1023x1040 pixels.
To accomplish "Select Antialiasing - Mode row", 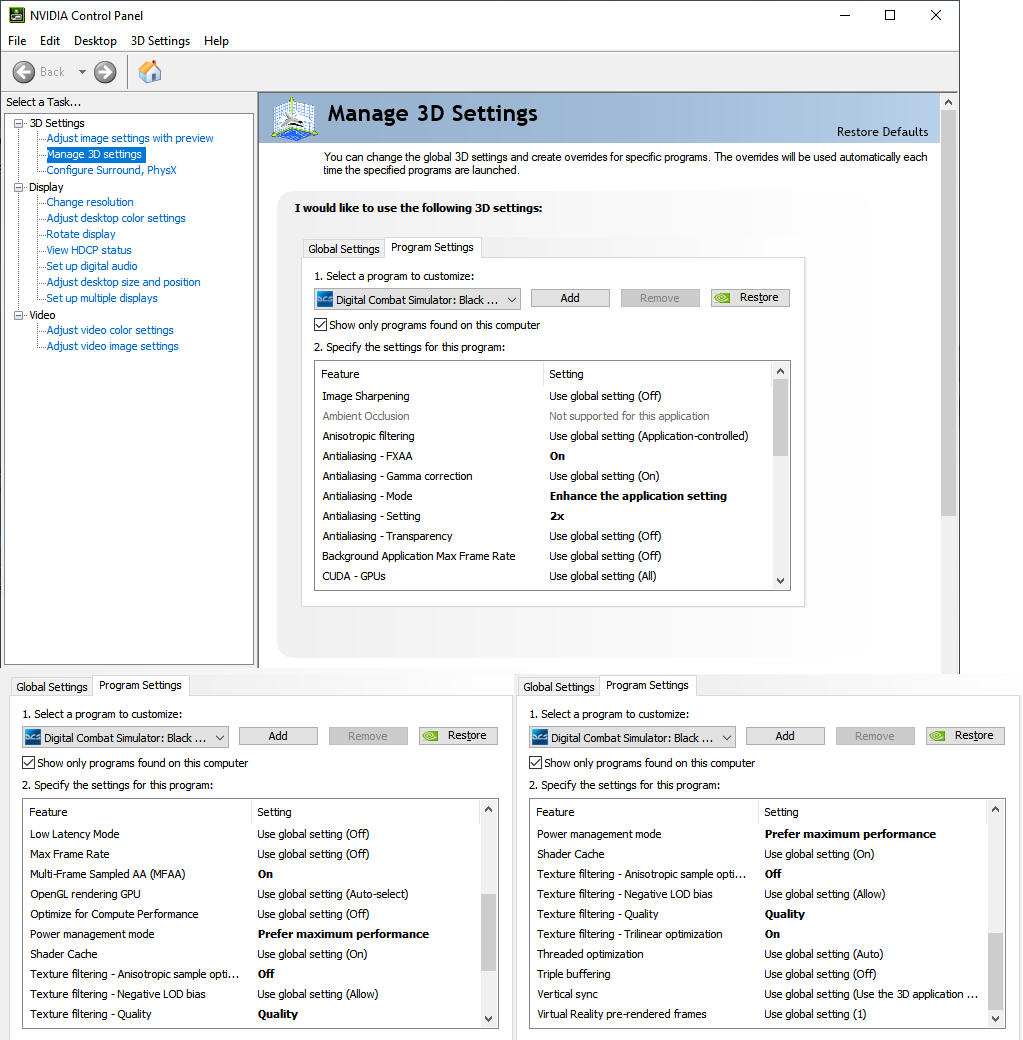I will [x=543, y=496].
